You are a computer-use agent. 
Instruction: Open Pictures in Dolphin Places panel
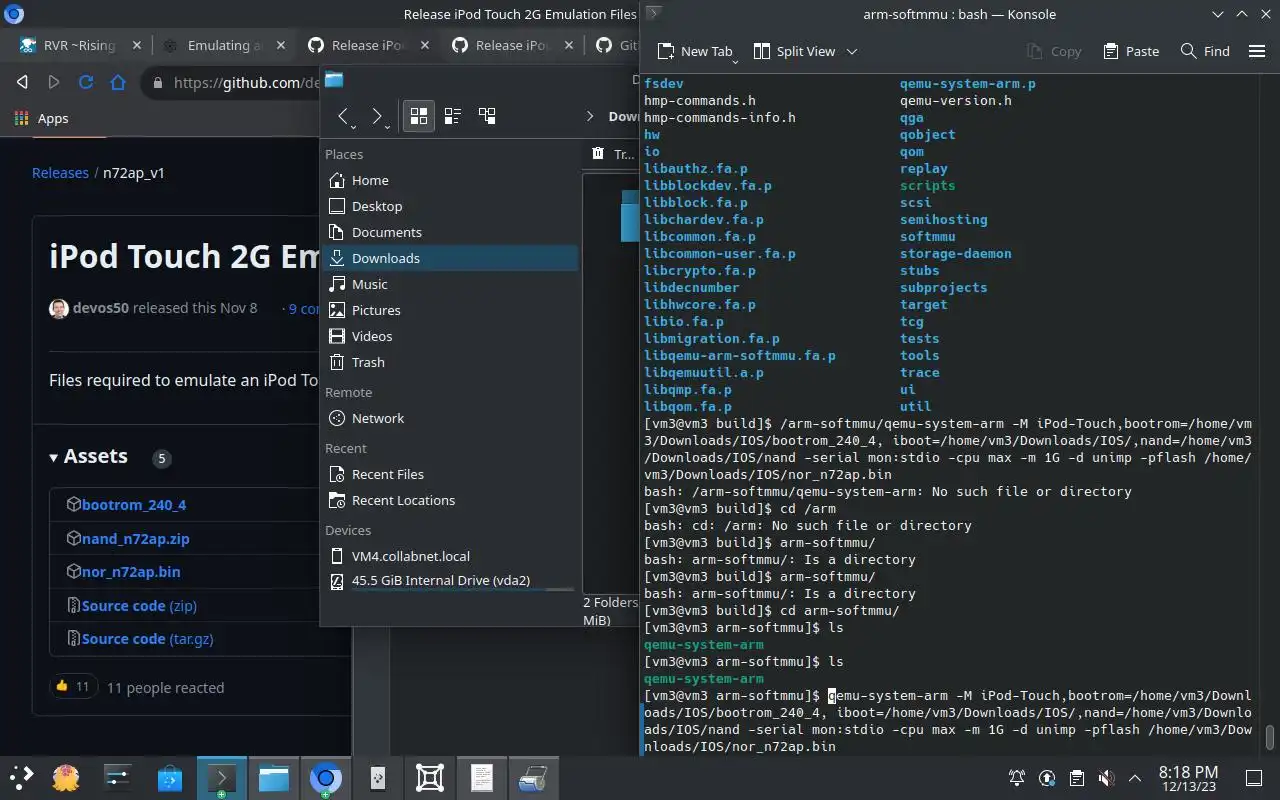tap(450, 310)
